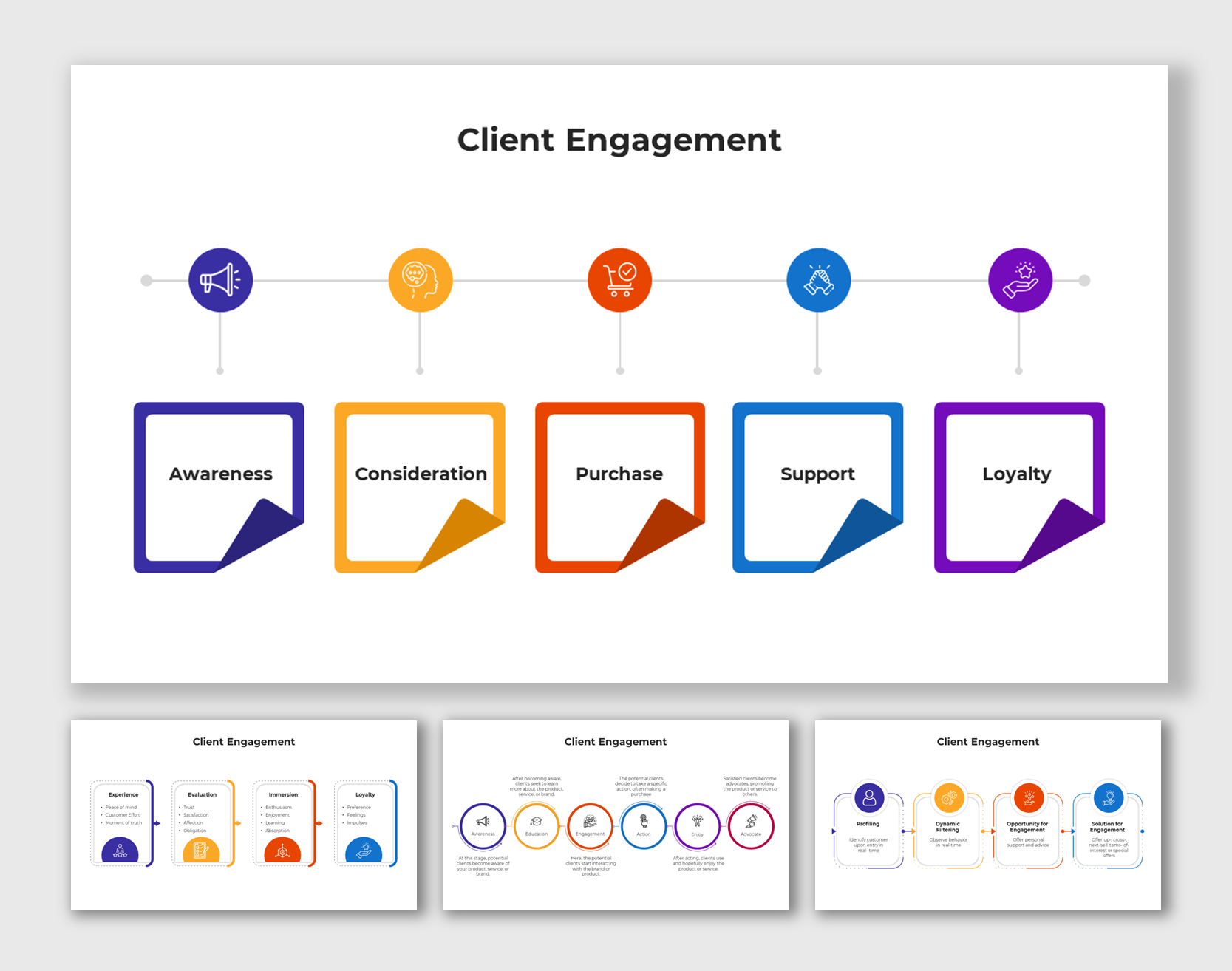Expand the Awareness note card

[x=219, y=474]
